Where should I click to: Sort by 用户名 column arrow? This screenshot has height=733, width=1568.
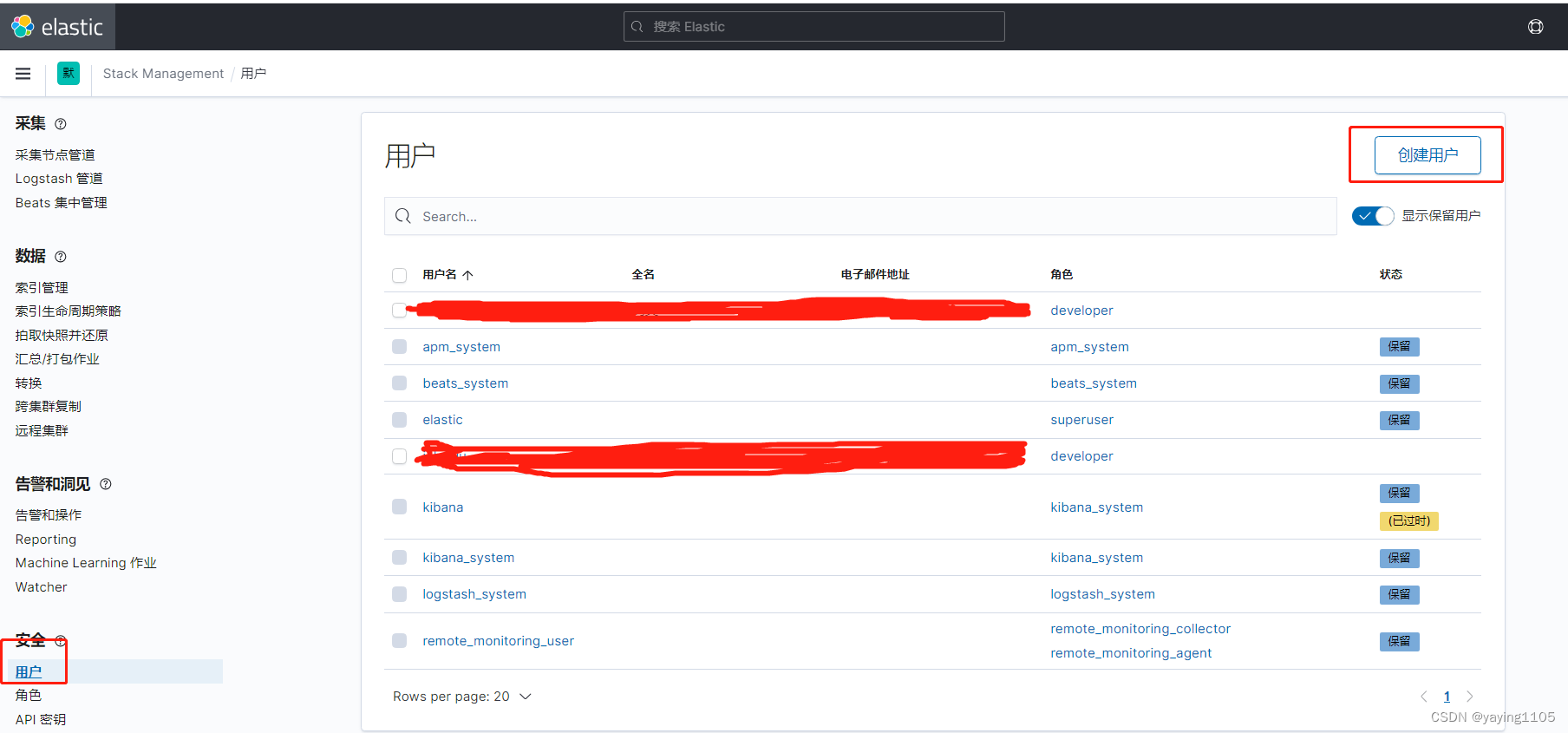pos(468,275)
